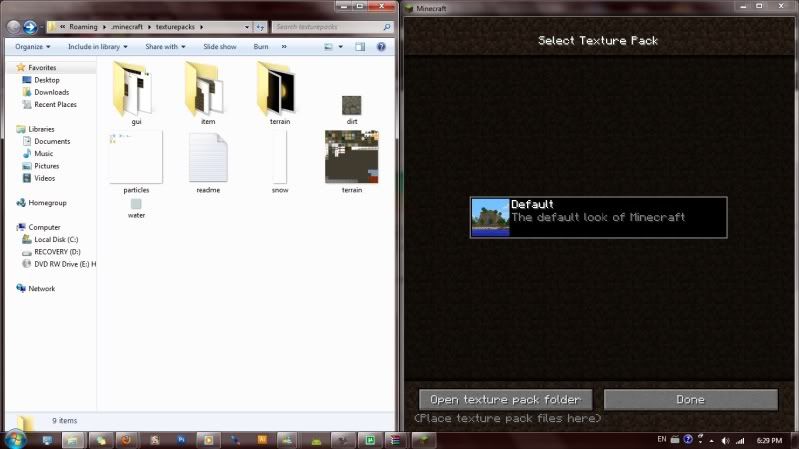This screenshot has height=449, width=799.
Task: Open Network in navigation pane
Action: click(x=41, y=288)
